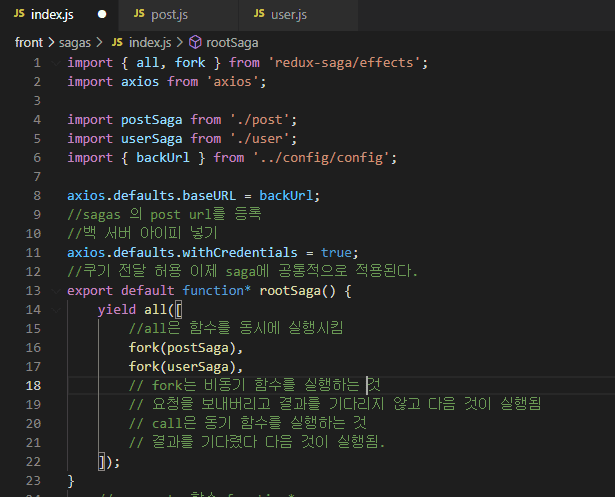Click the withCredentials property on line 11

tap(240, 253)
